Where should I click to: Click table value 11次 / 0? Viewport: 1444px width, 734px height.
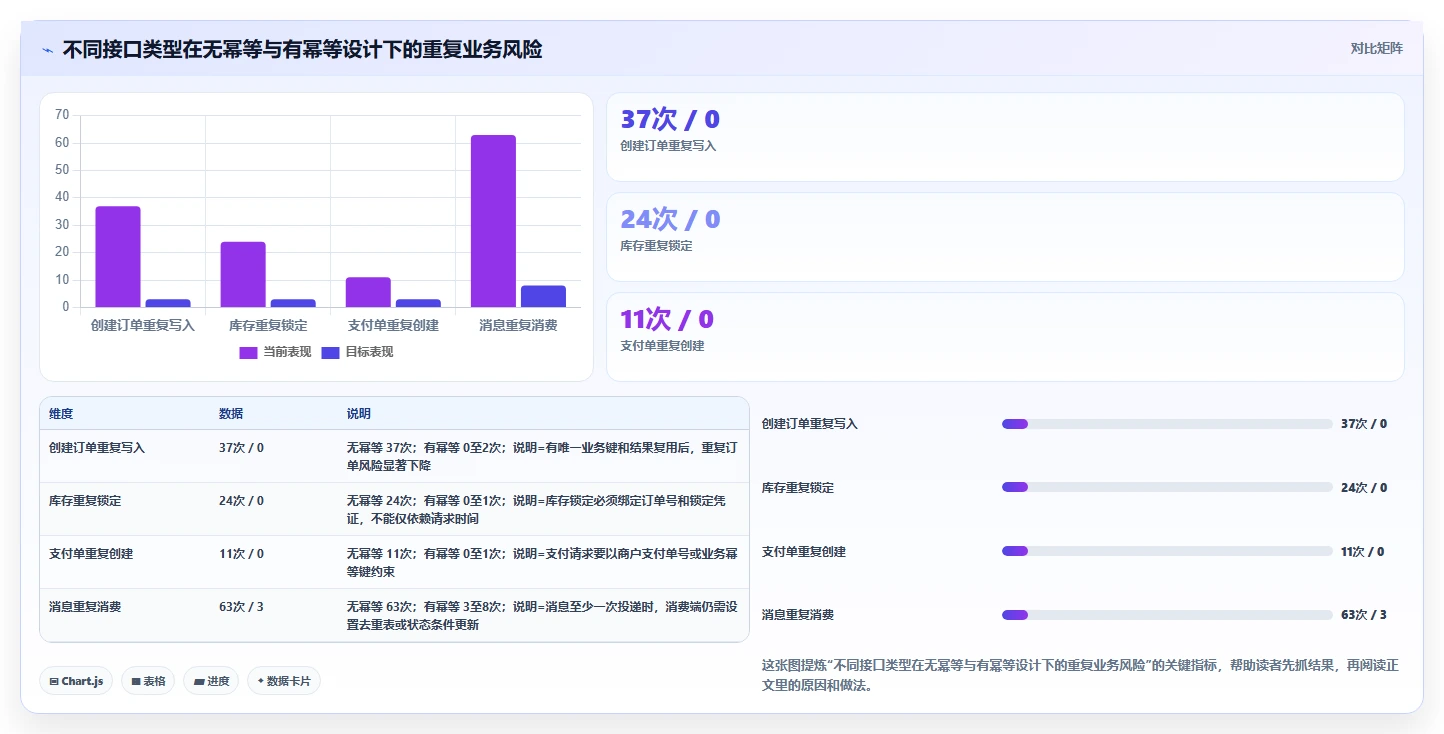coord(241,554)
